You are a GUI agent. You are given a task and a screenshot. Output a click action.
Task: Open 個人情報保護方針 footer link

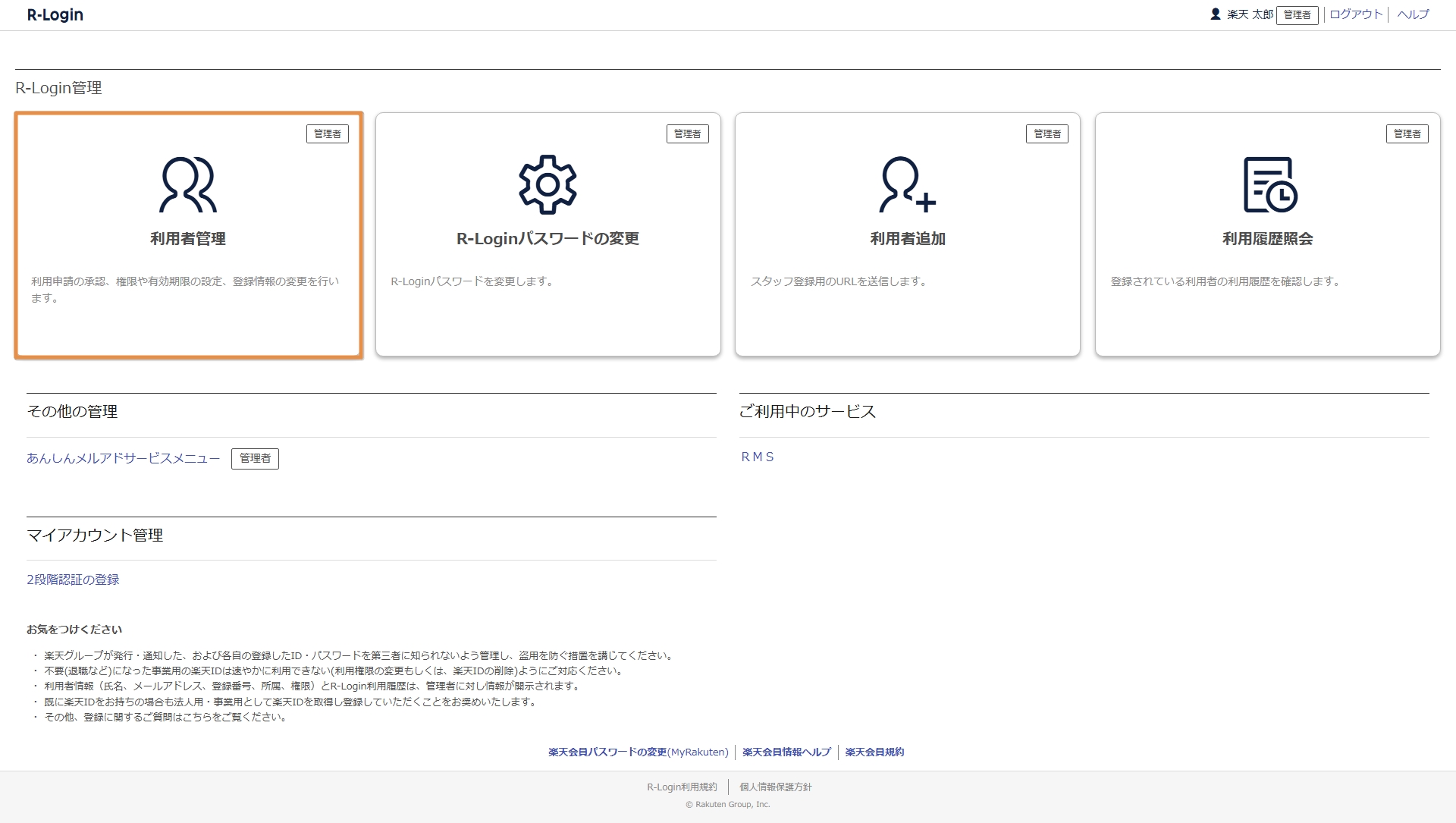coord(775,787)
